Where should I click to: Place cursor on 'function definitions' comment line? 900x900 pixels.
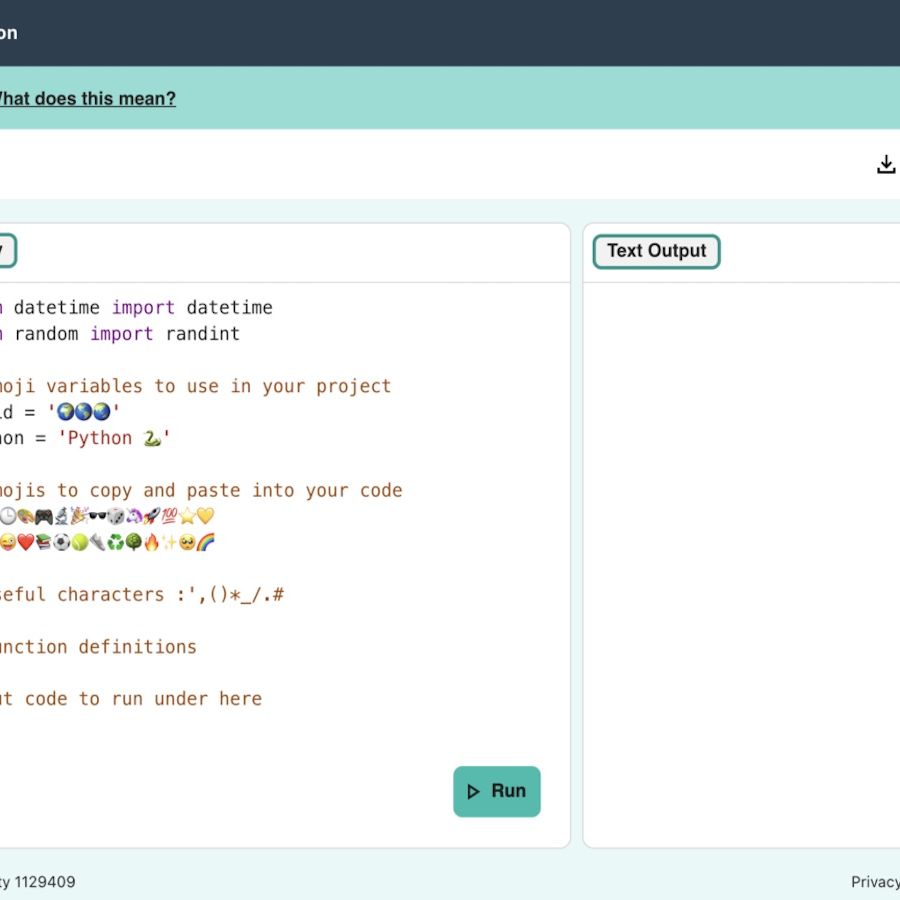[x=100, y=647]
